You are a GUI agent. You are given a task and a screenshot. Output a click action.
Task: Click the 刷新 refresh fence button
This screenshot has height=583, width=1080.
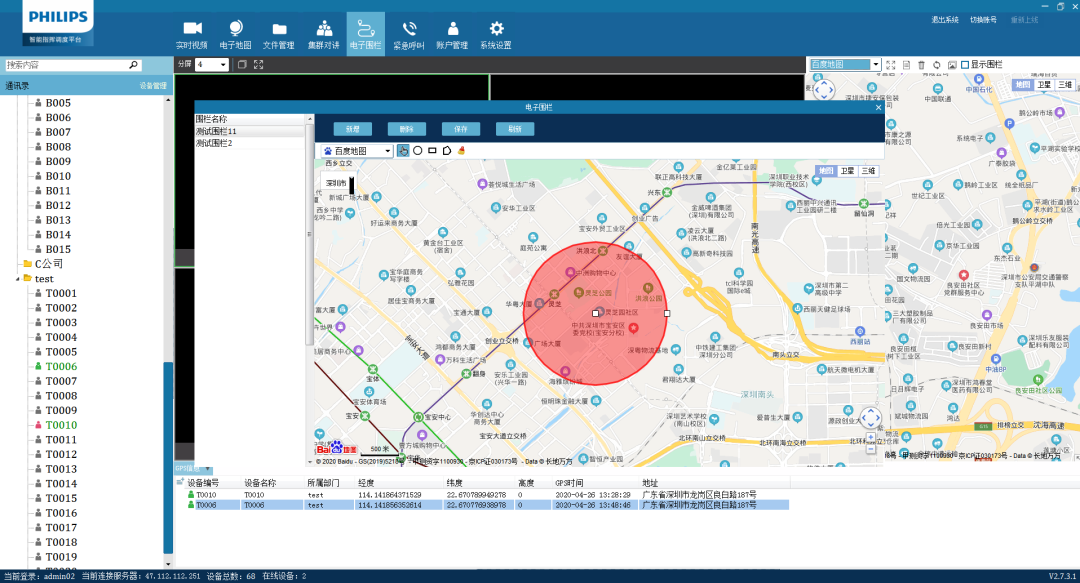tap(515, 129)
